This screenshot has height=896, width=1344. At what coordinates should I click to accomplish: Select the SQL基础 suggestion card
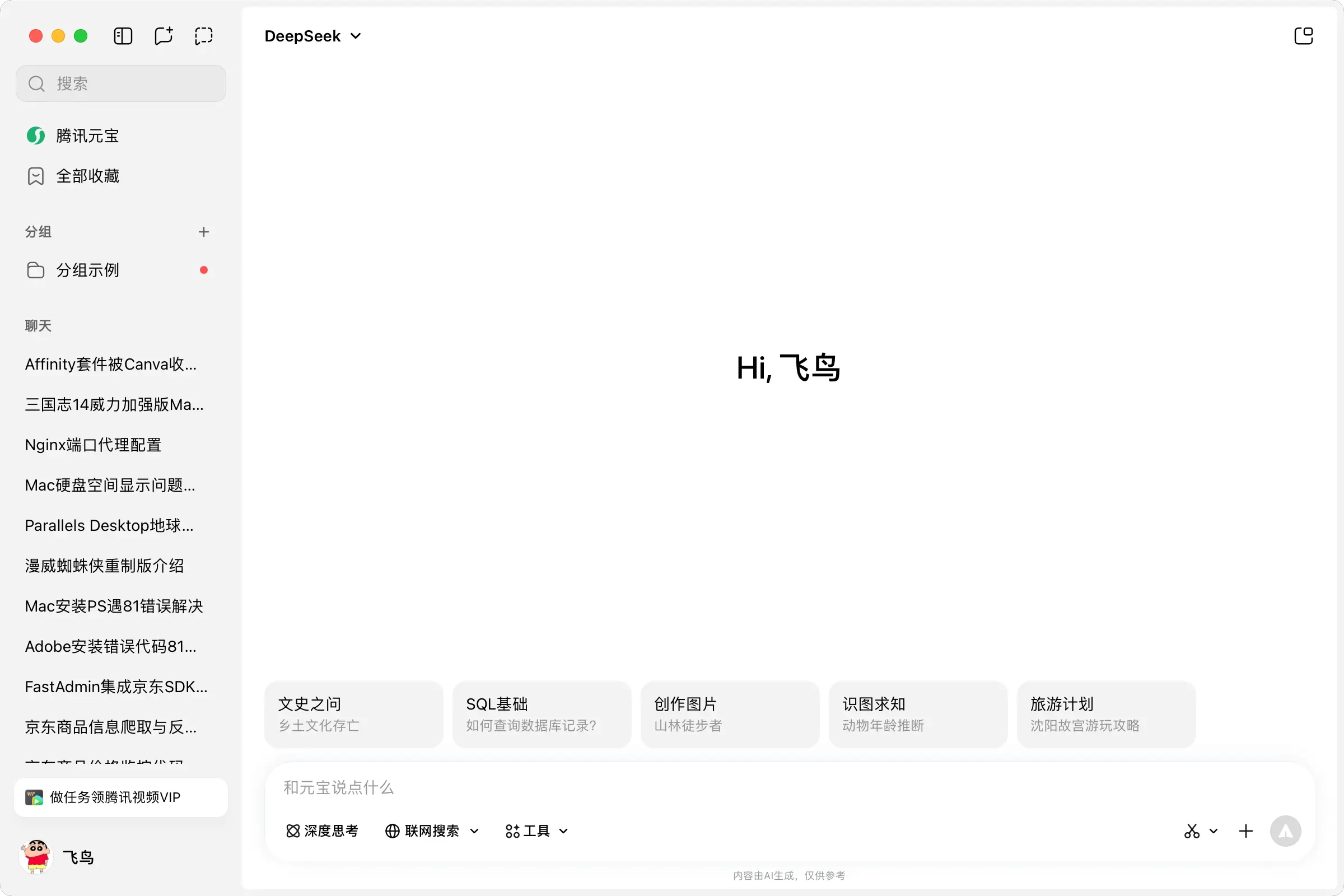click(x=541, y=713)
